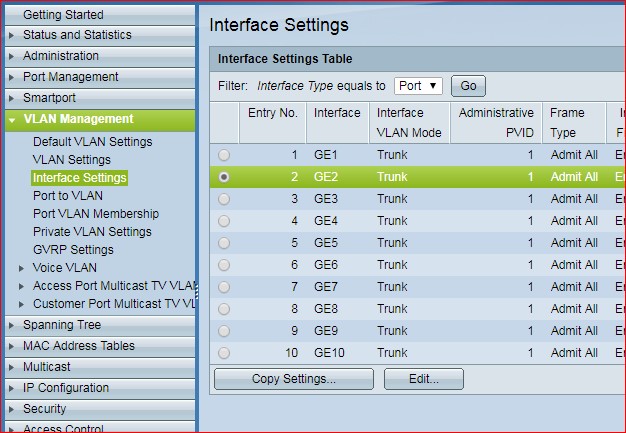Expand Customer Port Multicast TV VLAN arrow
This screenshot has height=433, width=626.
click(x=22, y=304)
